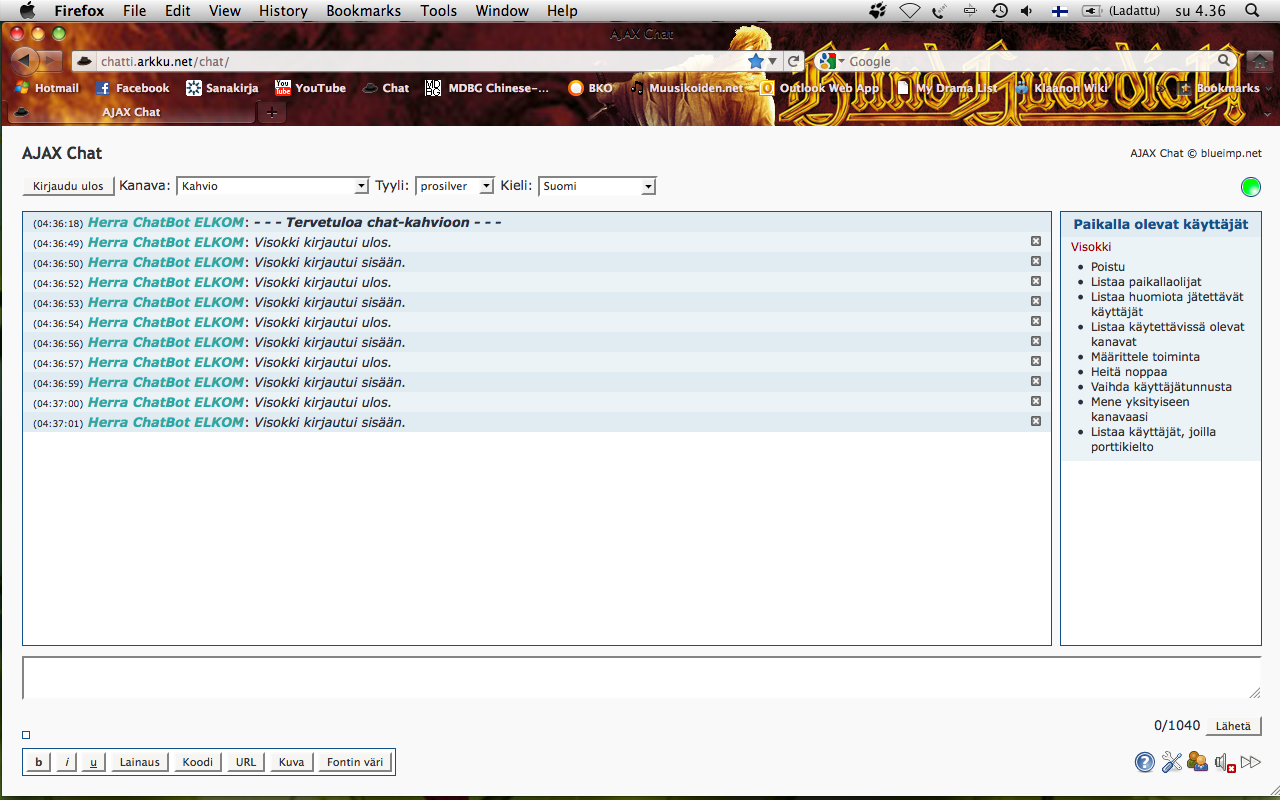Open the Outlook Web App bookmark
This screenshot has height=800, width=1280.
click(x=819, y=88)
